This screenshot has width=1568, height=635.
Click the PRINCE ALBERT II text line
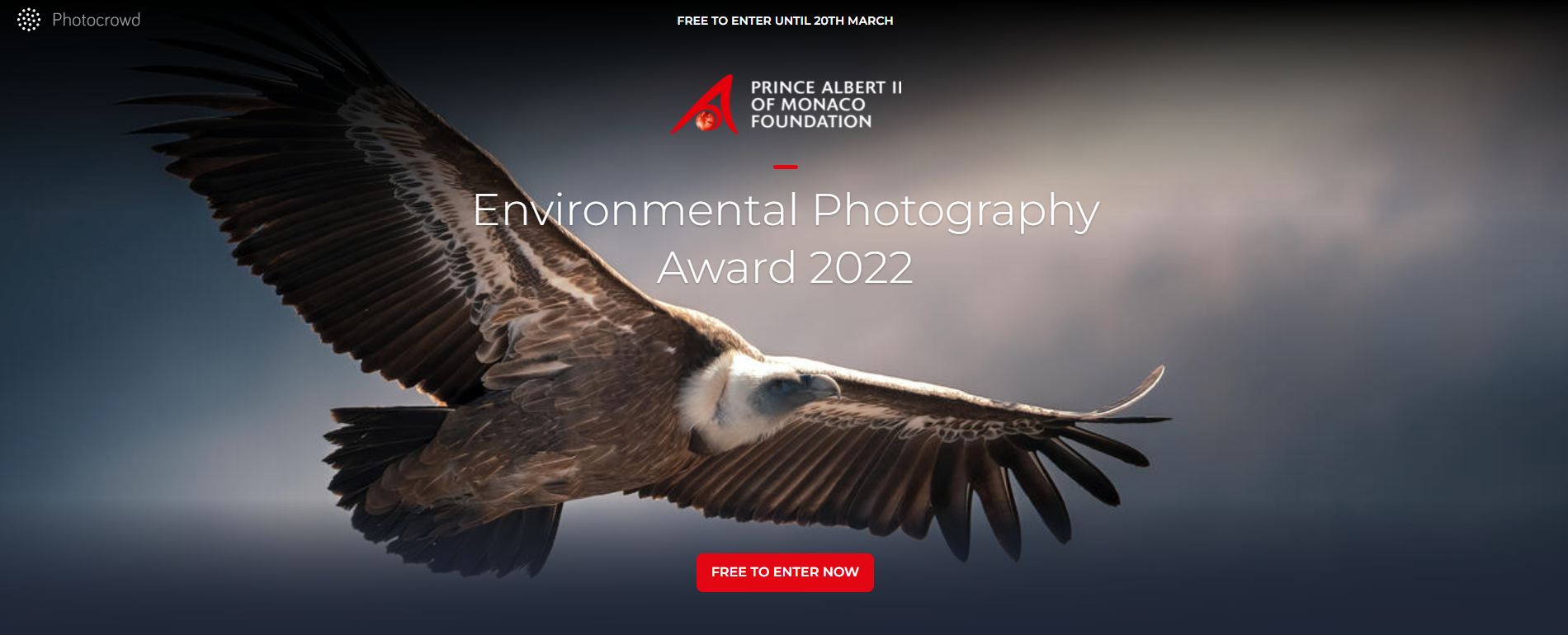[x=826, y=87]
